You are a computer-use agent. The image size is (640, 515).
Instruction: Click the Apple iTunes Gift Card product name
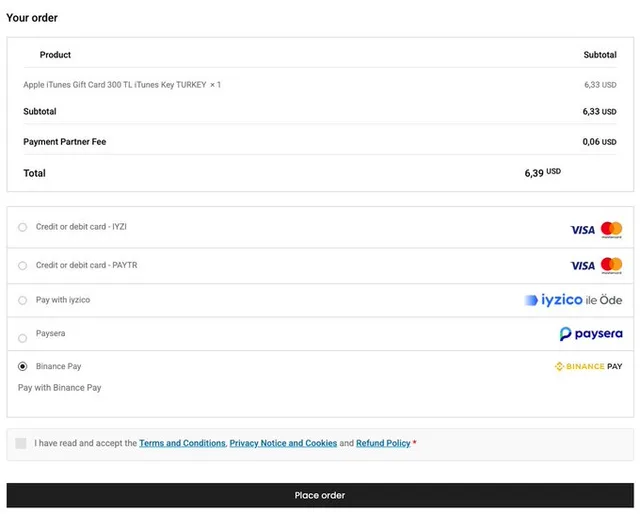115,85
